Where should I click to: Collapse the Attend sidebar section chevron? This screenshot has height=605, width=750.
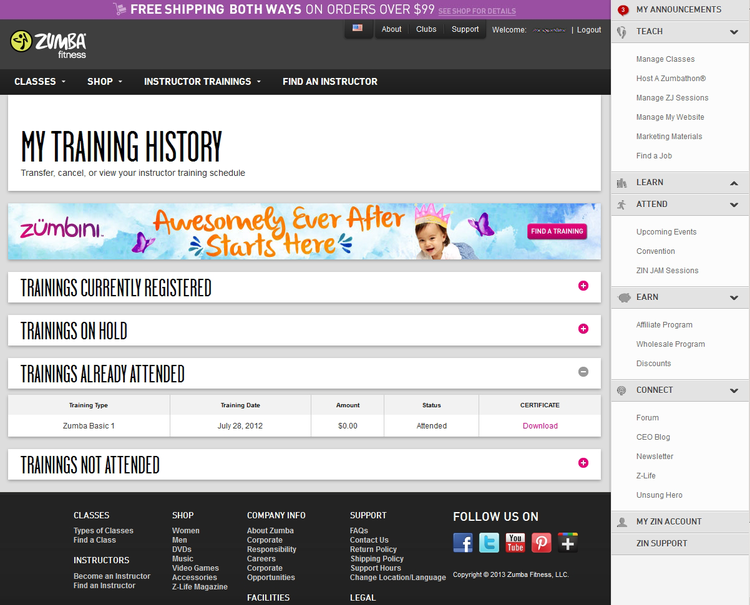pos(734,205)
